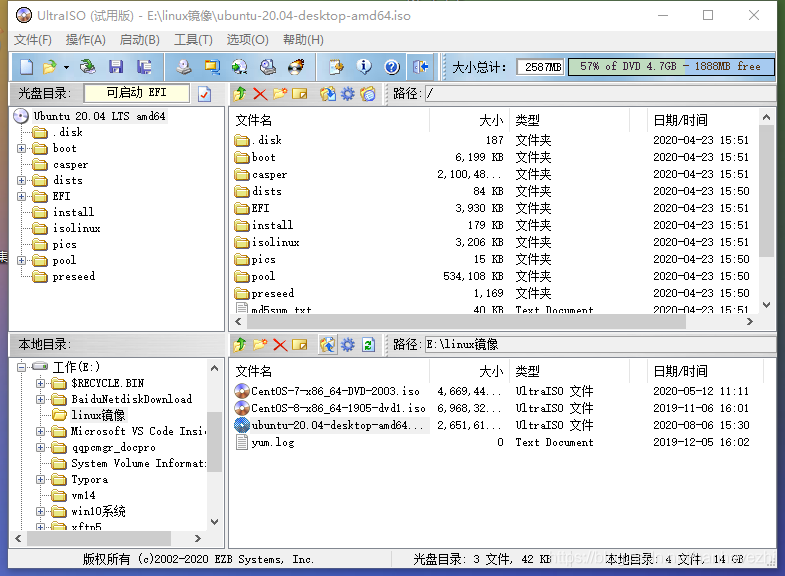Click Add-to-image icon in local pane toolbar
The image size is (785, 576).
[328, 345]
